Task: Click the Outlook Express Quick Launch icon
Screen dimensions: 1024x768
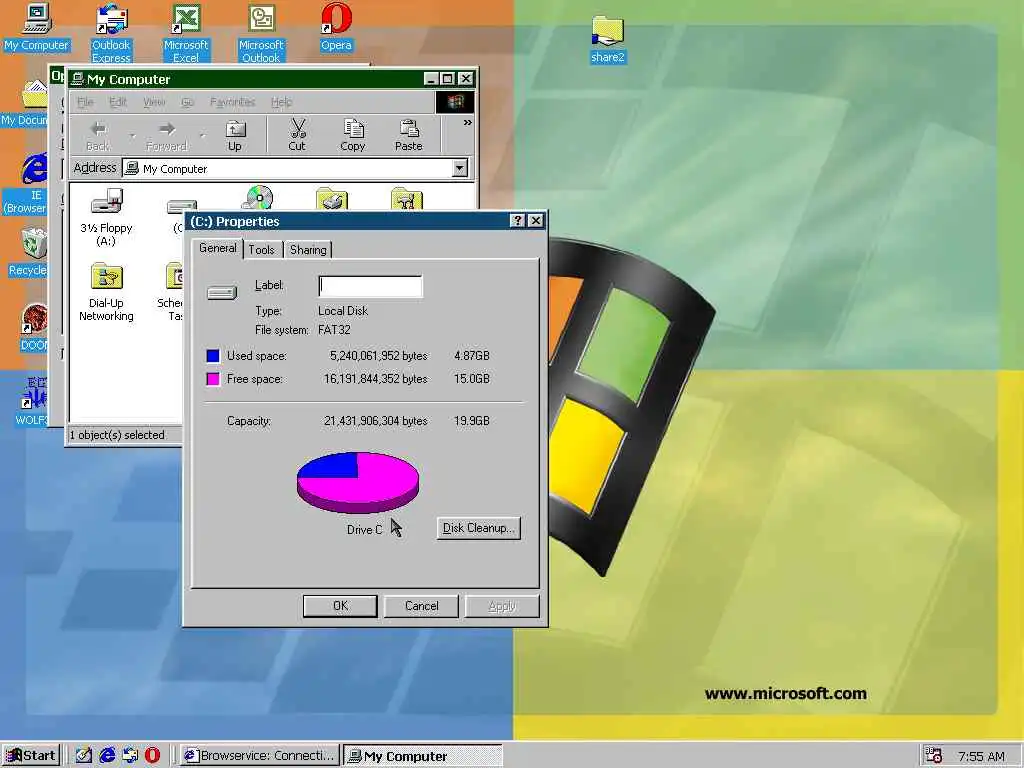Action: click(130, 756)
